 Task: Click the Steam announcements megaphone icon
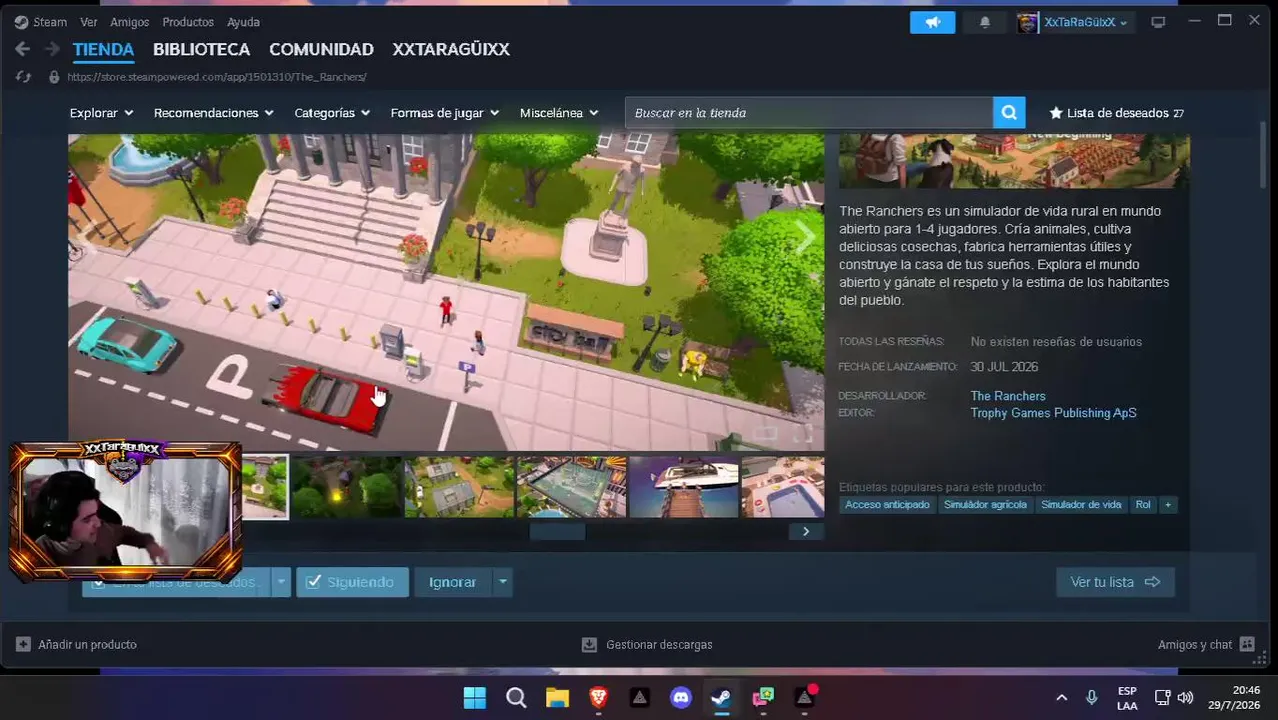click(x=932, y=22)
